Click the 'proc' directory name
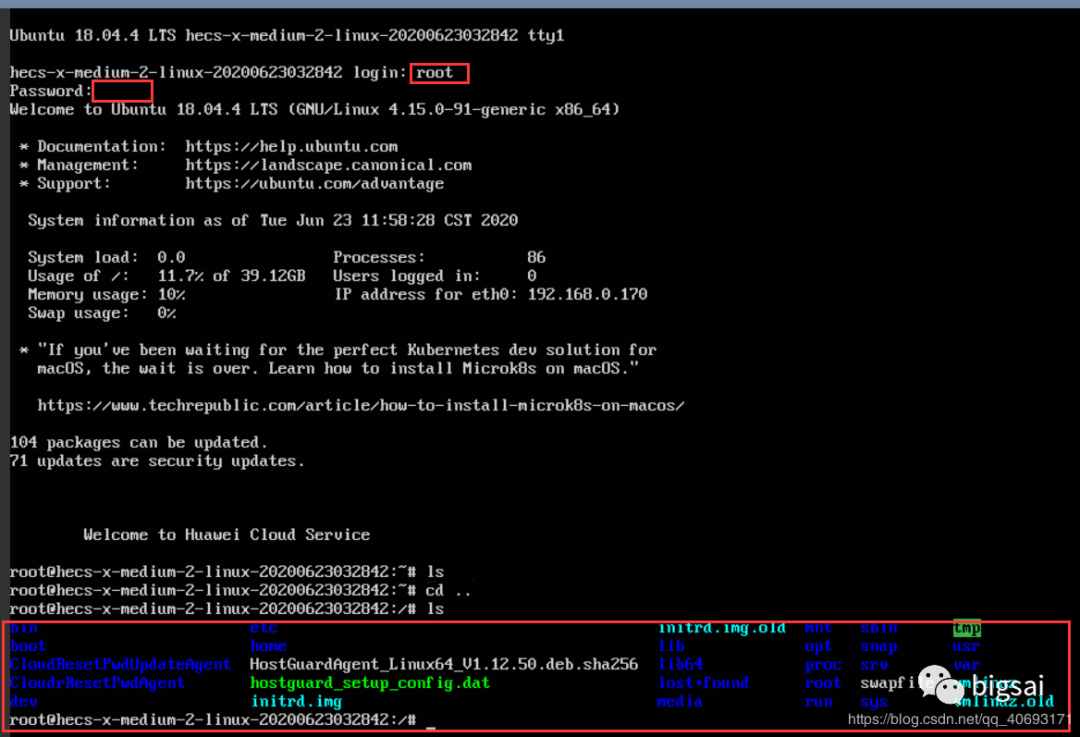Viewport: 1080px width, 737px height. [823, 665]
